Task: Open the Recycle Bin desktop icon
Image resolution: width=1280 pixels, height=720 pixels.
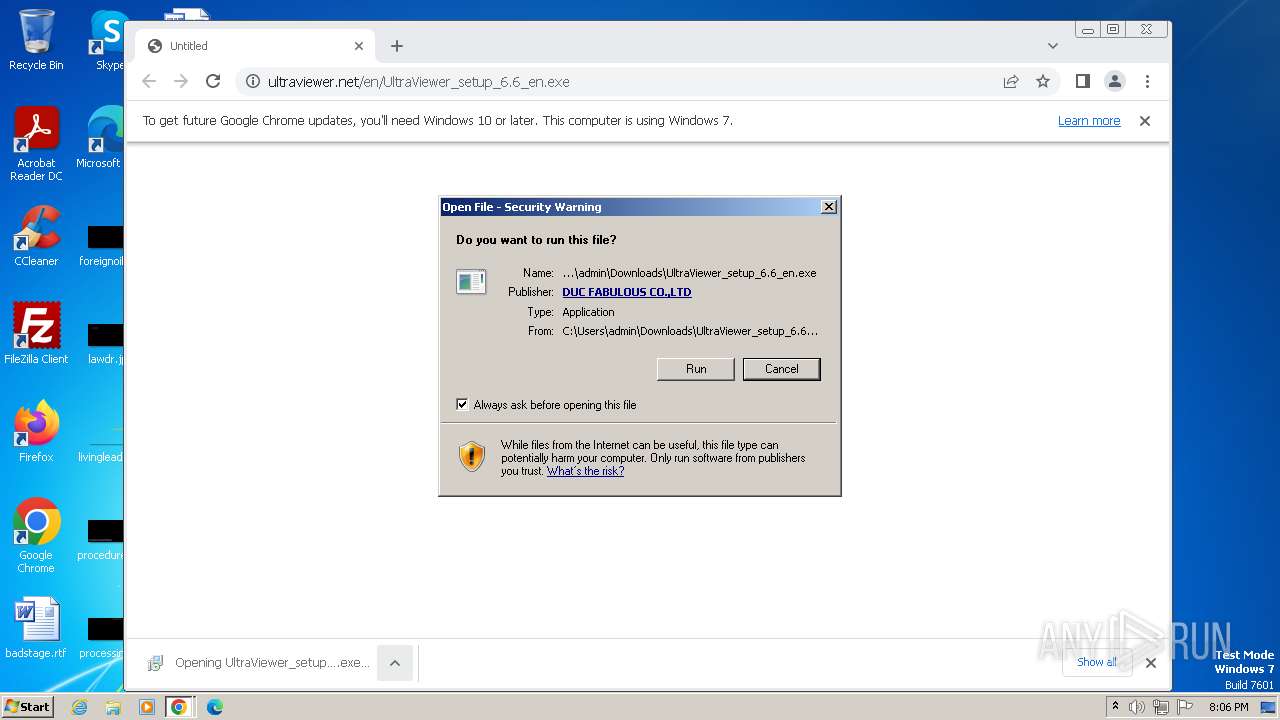Action: tap(36, 40)
